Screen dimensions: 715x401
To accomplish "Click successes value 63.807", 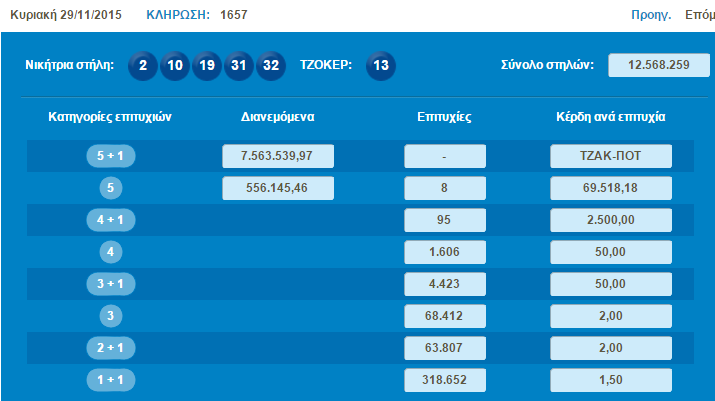I will pyautogui.click(x=445, y=348).
